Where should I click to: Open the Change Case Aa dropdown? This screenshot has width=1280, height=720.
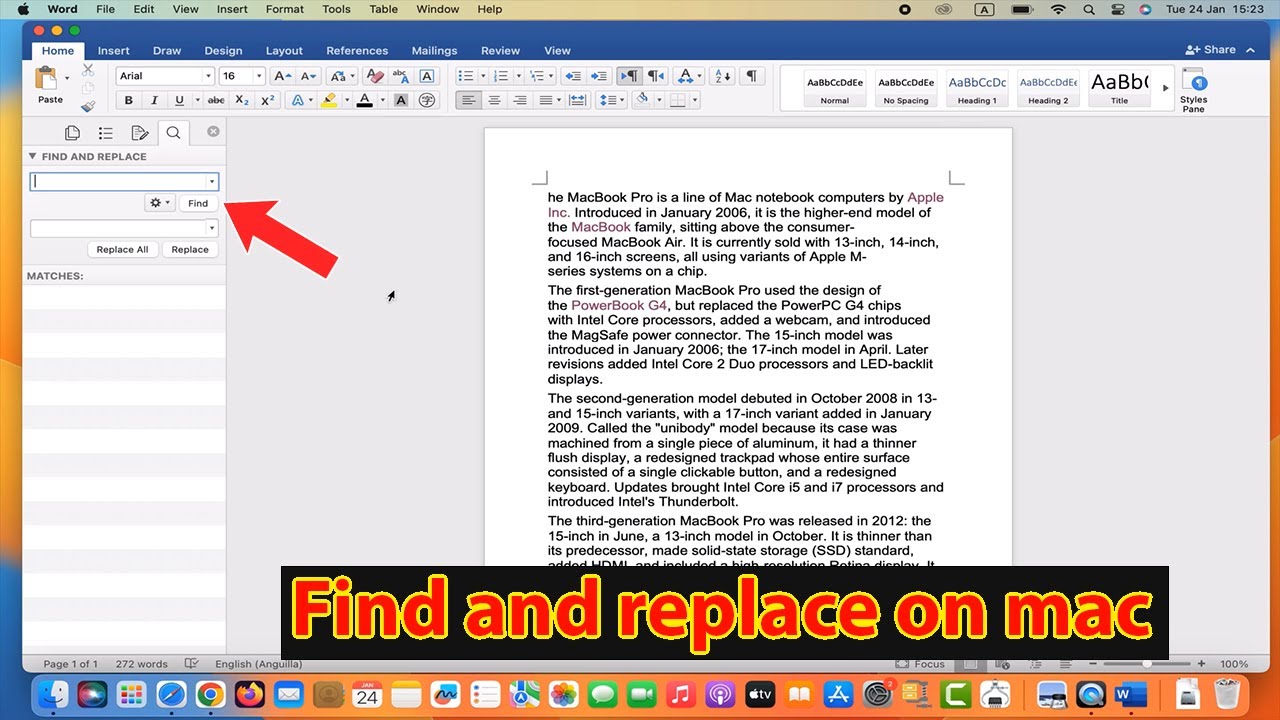pyautogui.click(x=341, y=76)
